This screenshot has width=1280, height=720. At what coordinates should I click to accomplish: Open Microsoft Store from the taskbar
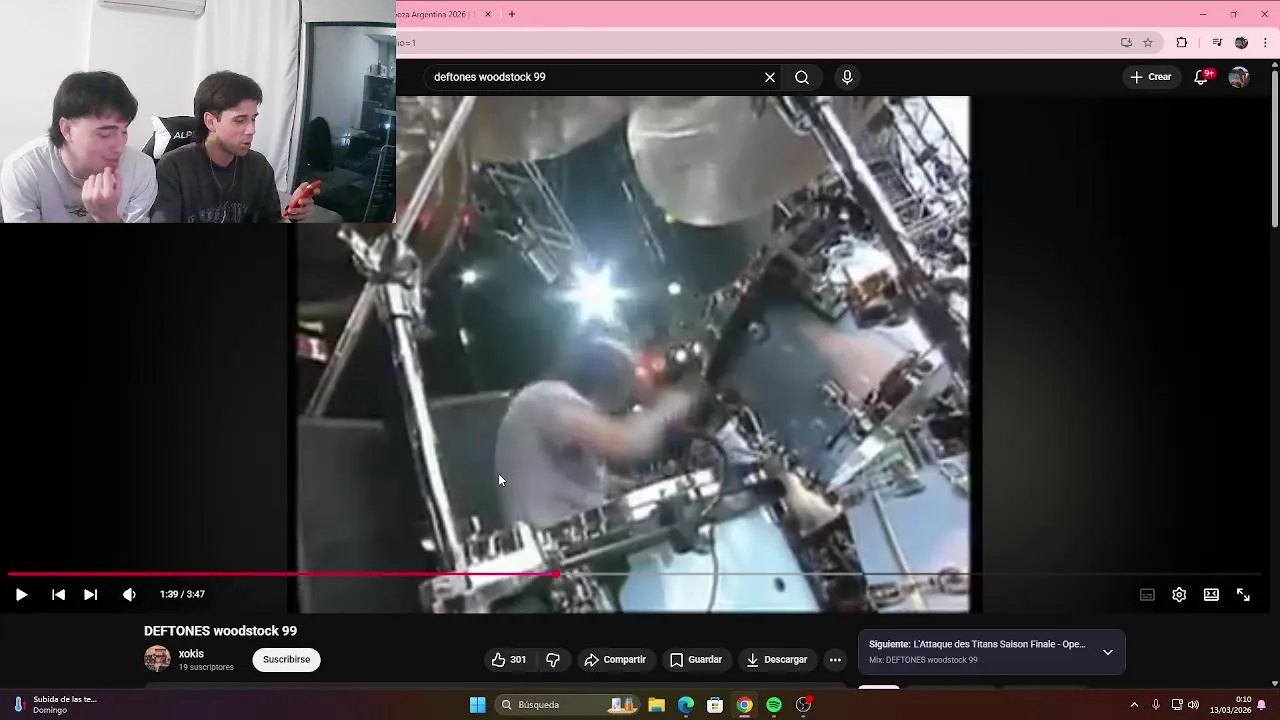(x=715, y=705)
